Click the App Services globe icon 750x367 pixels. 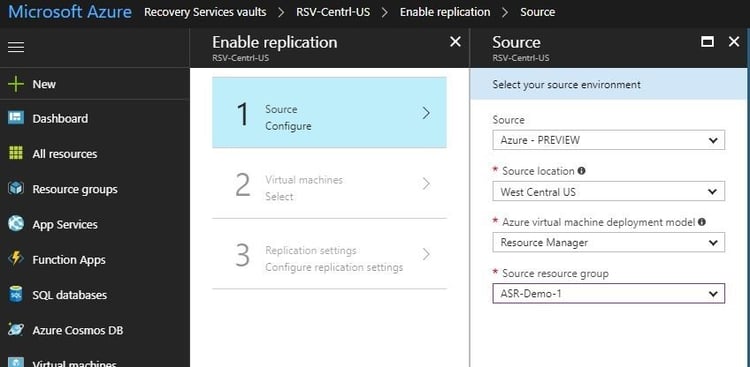click(16, 224)
